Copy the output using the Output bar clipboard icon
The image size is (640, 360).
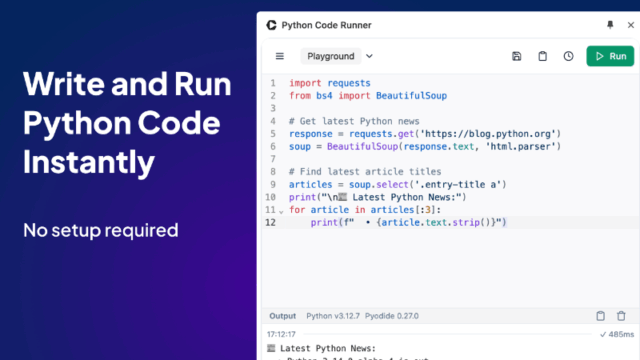click(x=600, y=316)
